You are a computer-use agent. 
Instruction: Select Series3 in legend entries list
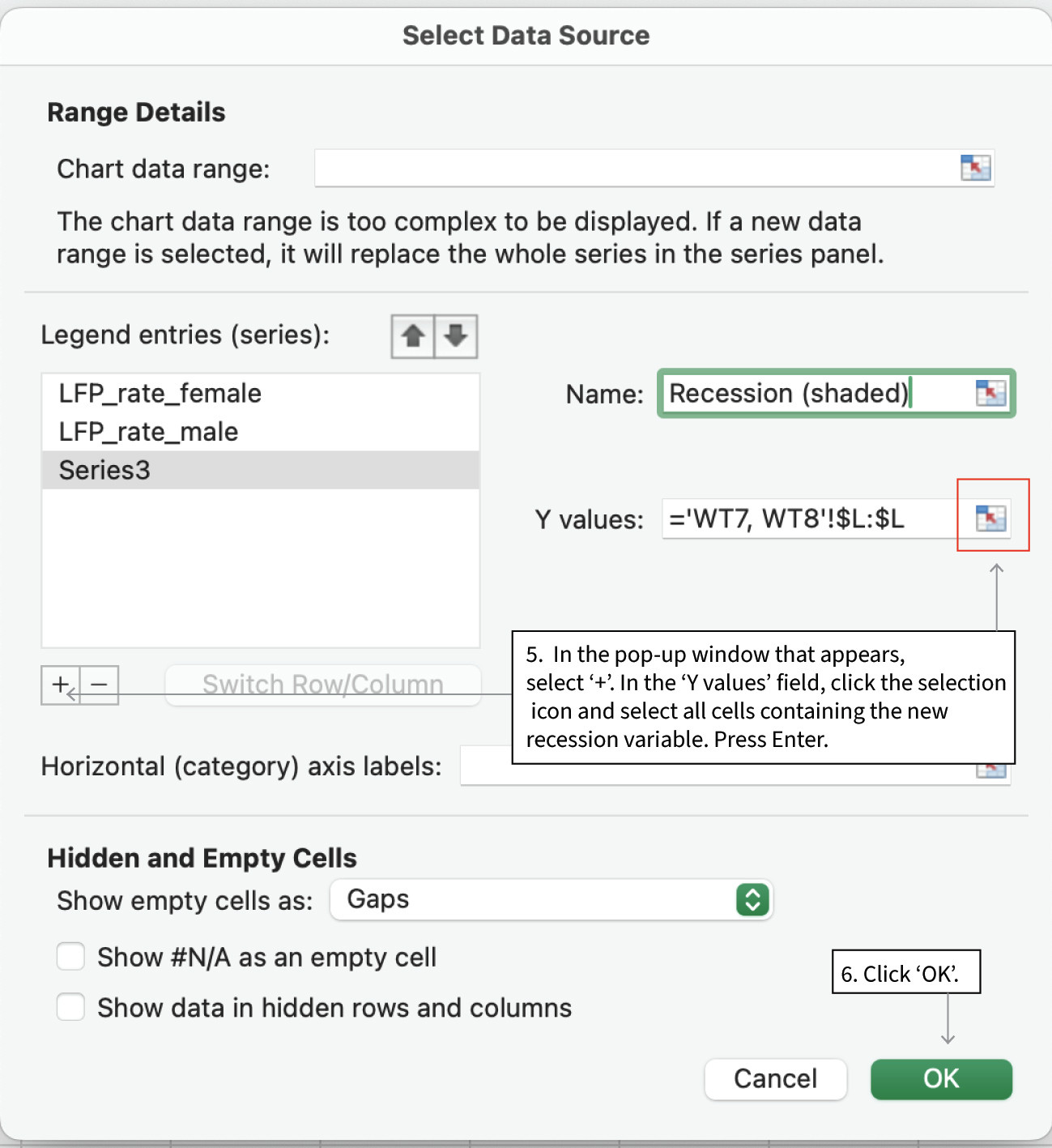105,470
